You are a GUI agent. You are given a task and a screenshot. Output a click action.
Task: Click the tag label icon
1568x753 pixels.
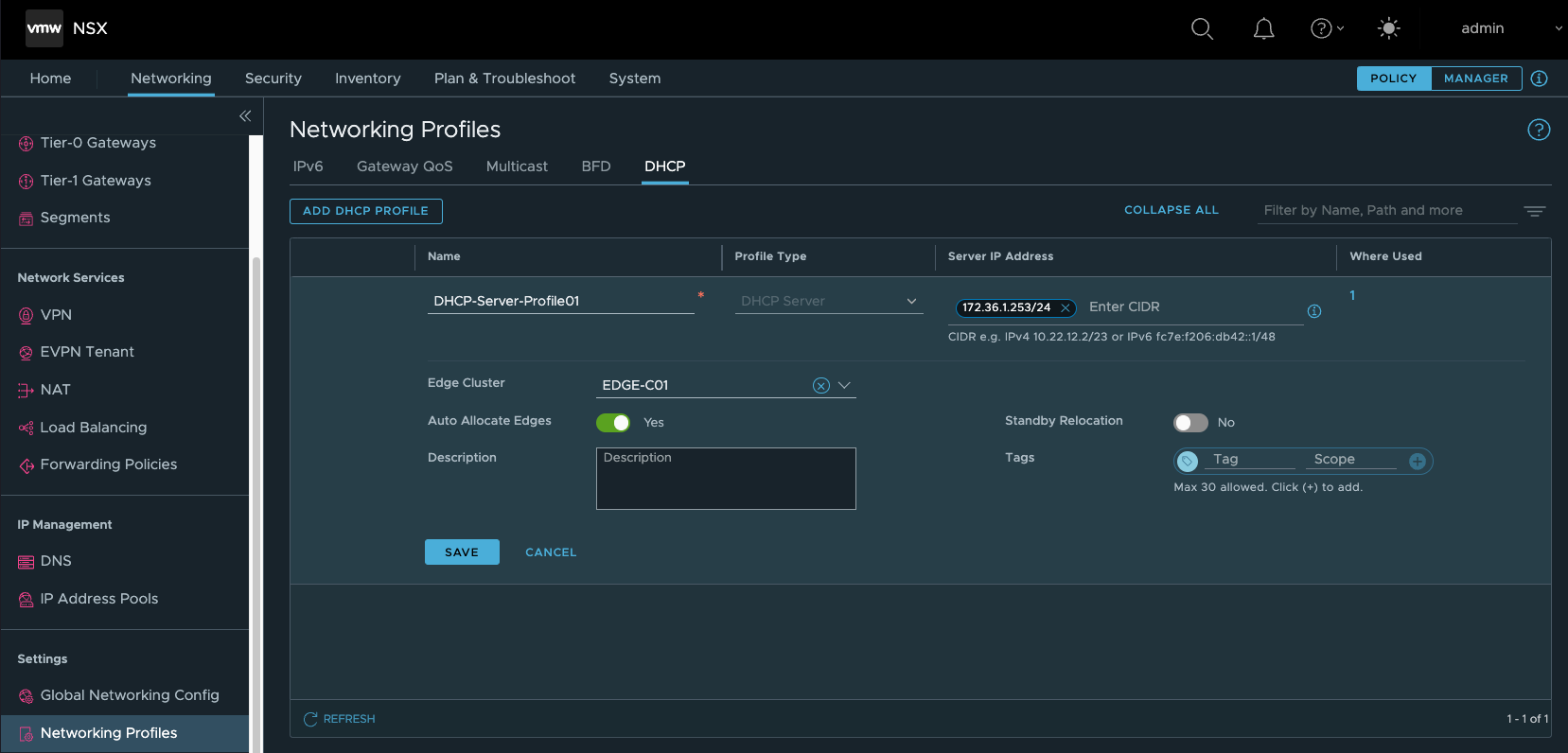click(1188, 461)
